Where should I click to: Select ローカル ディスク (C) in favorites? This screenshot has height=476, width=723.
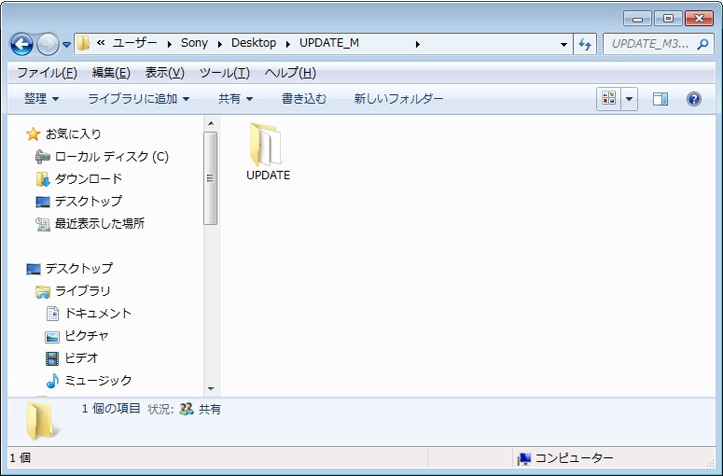point(111,156)
